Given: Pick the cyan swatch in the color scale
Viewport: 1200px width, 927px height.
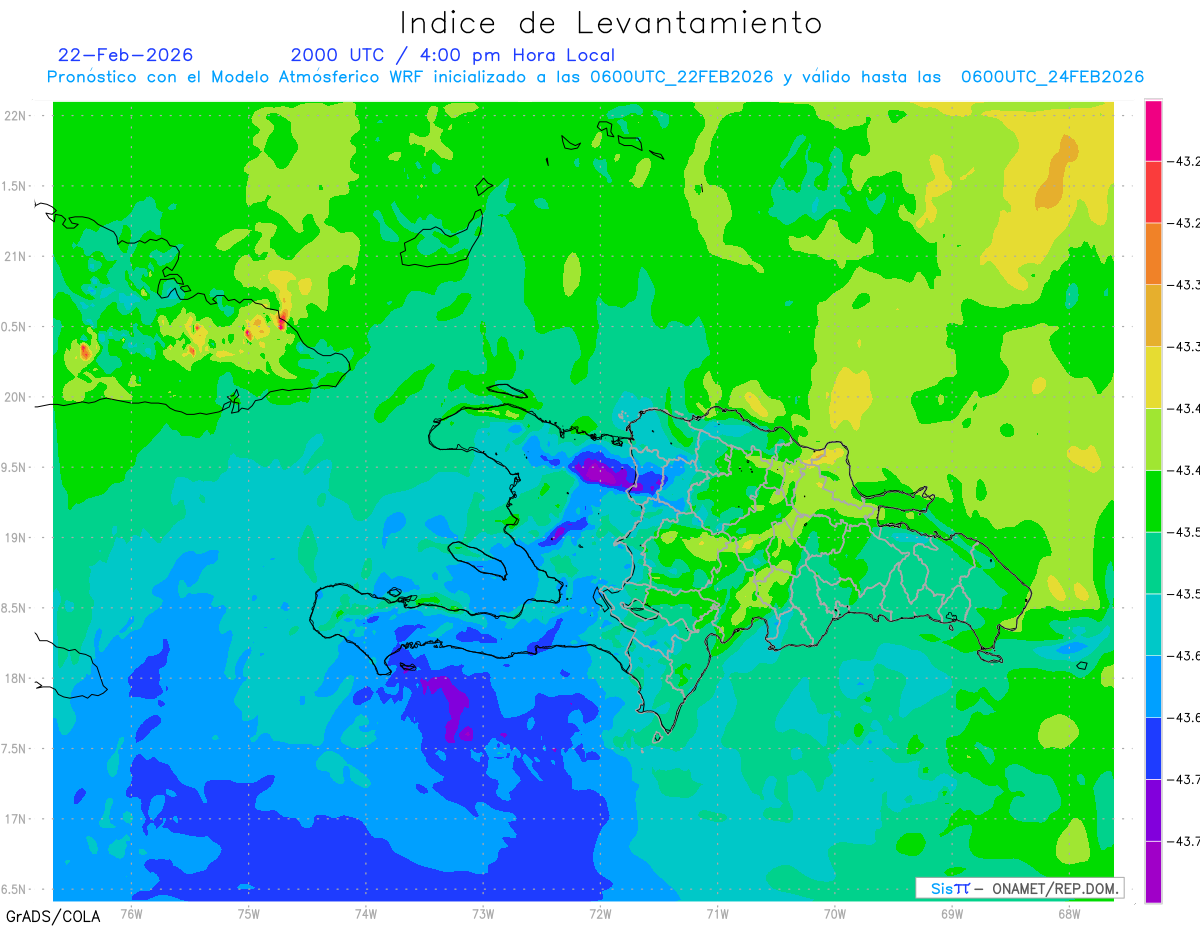Looking at the screenshot, I should [1153, 624].
